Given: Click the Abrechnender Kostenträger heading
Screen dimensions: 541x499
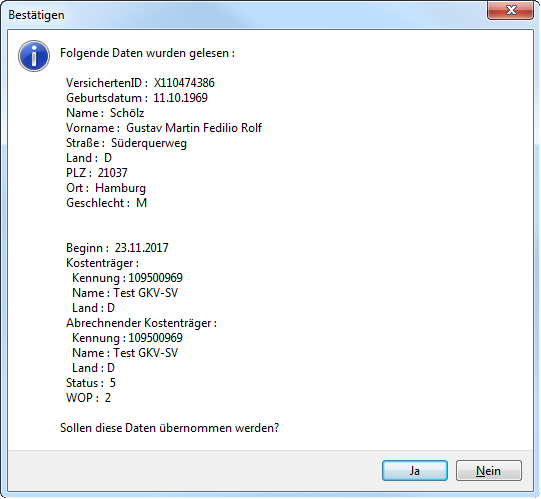Looking at the screenshot, I should click(141, 323).
